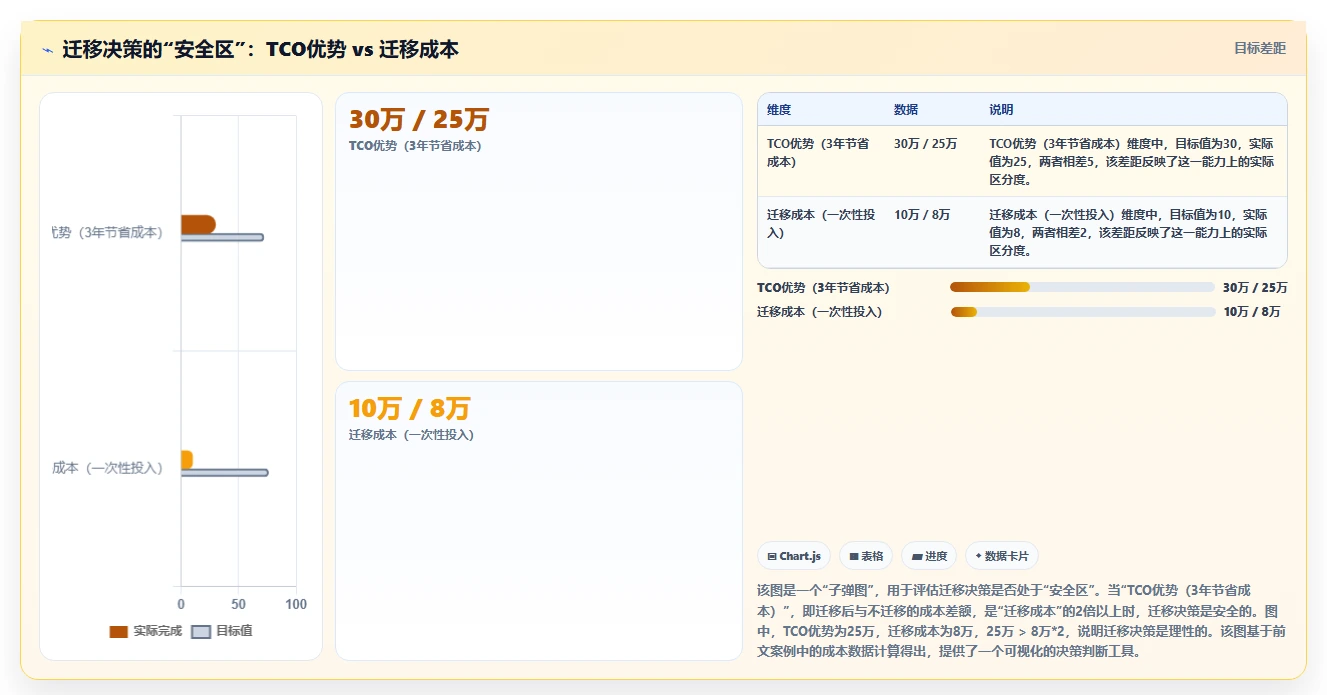The height and width of the screenshot is (695, 1327).
Task: Click the title 迁移决策的"安全区" heading
Action: click(260, 50)
